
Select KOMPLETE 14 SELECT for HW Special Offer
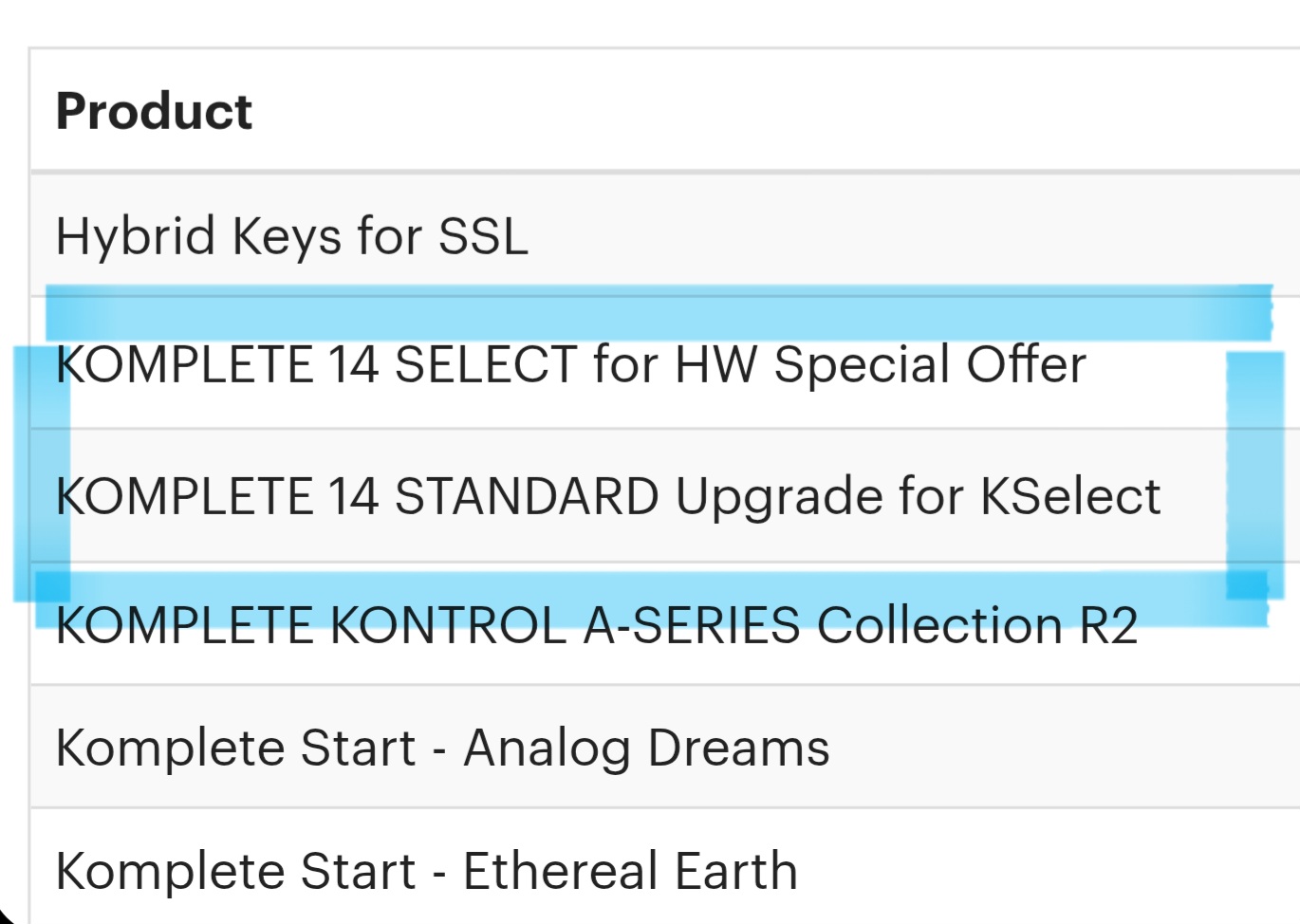(x=664, y=364)
